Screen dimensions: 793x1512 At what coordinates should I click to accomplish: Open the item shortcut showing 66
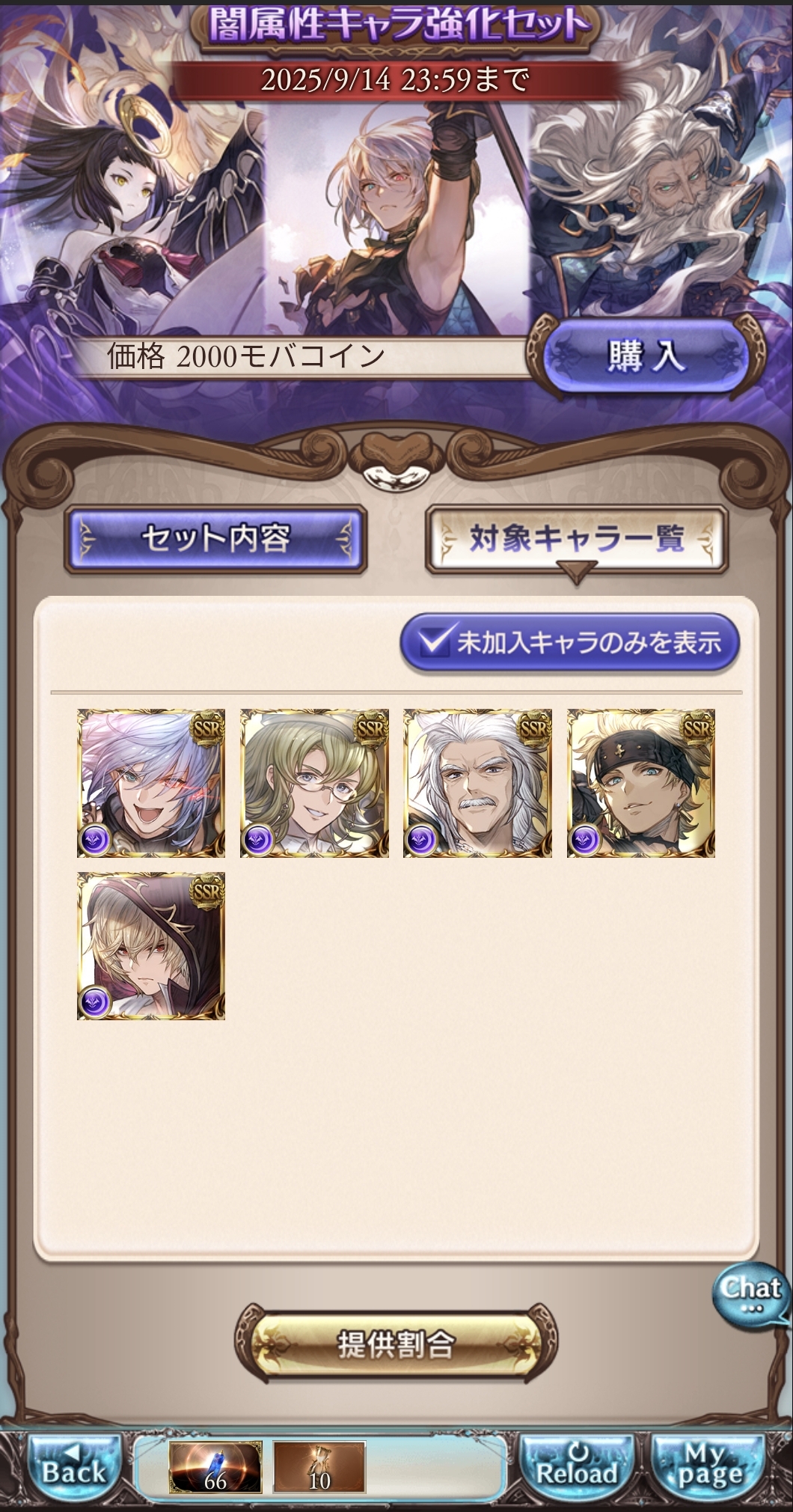pyautogui.click(x=215, y=1468)
